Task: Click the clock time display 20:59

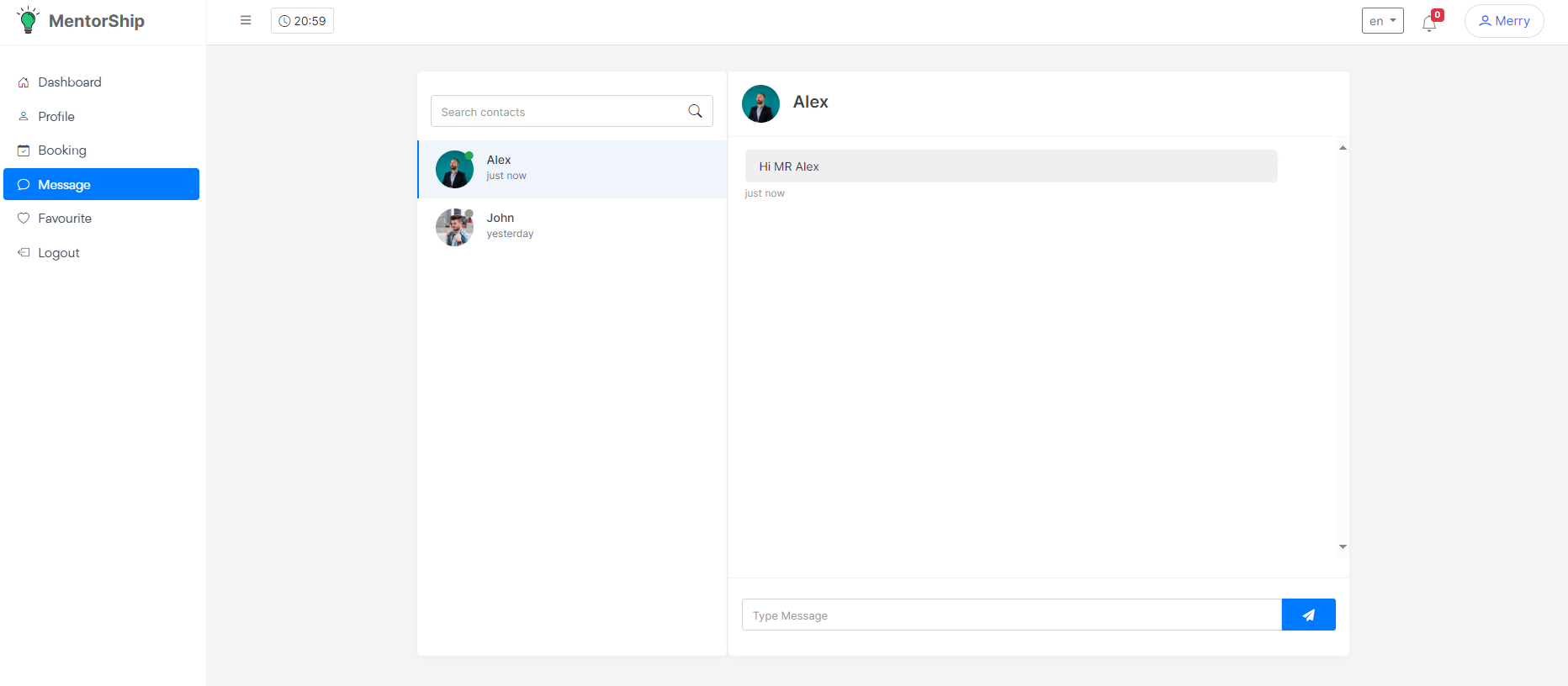Action: pyautogui.click(x=302, y=21)
